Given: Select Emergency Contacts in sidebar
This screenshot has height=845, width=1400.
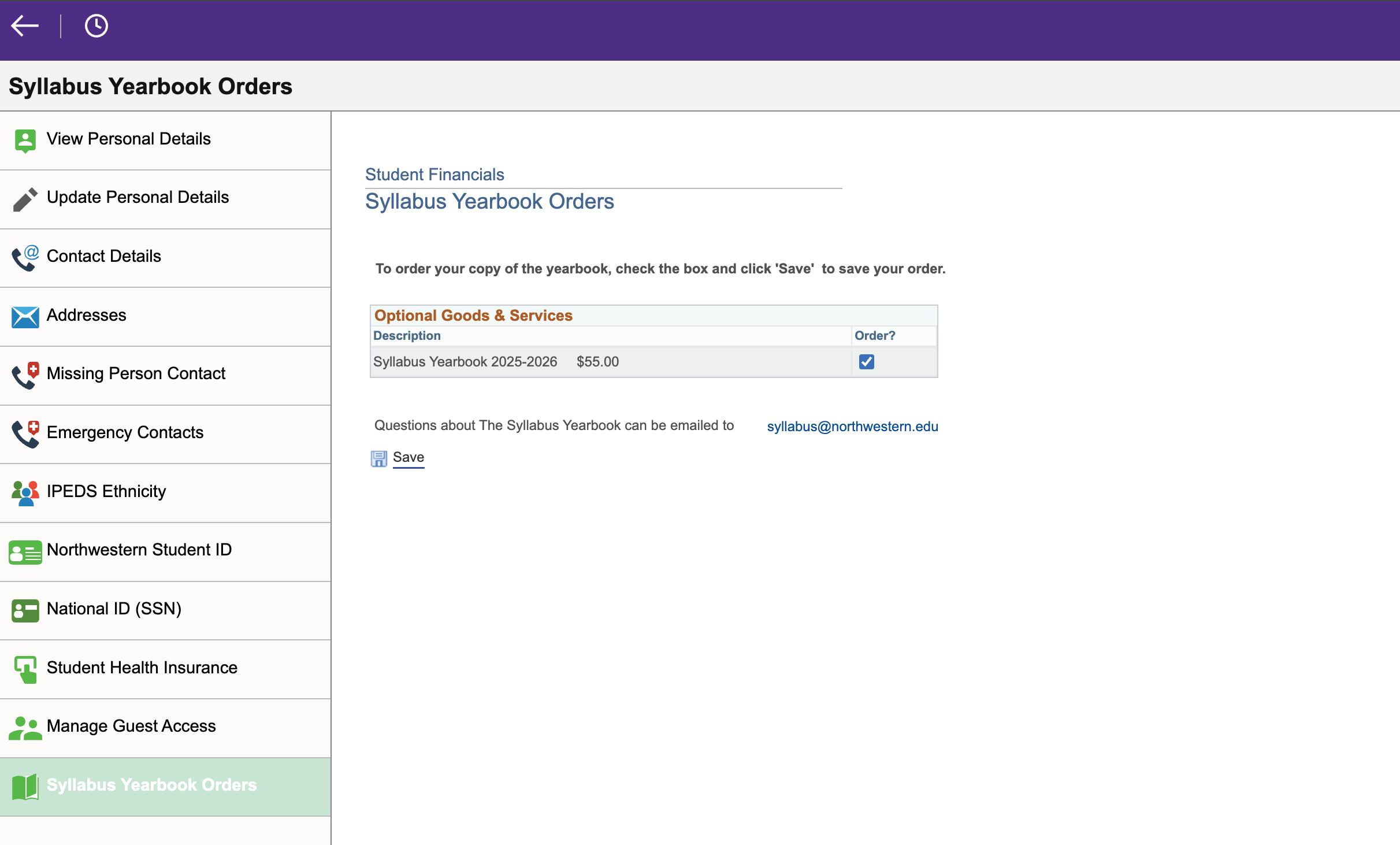Looking at the screenshot, I should pyautogui.click(x=125, y=433).
